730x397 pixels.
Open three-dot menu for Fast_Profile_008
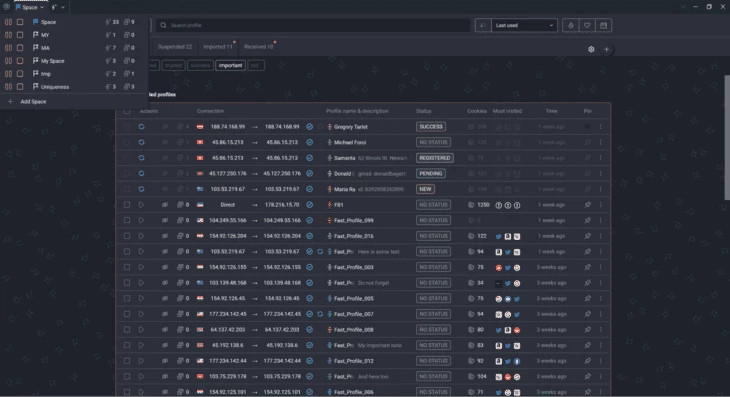point(601,330)
